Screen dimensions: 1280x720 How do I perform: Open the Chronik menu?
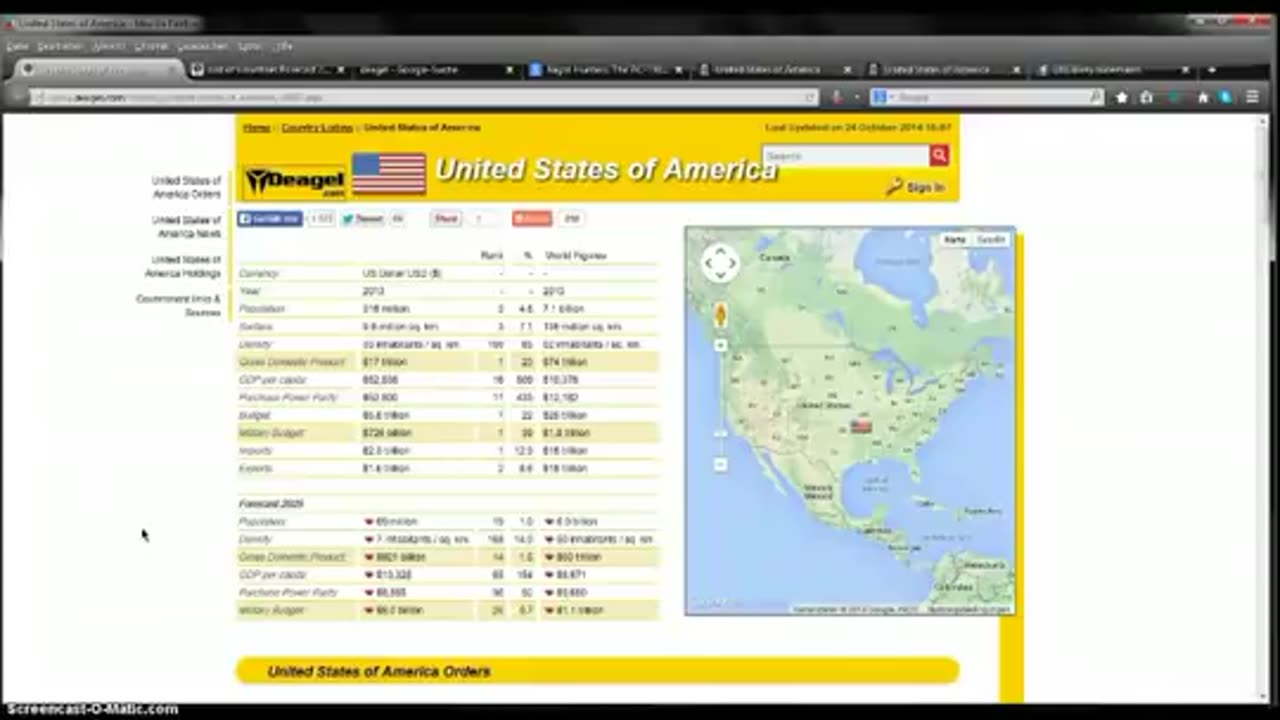[151, 46]
